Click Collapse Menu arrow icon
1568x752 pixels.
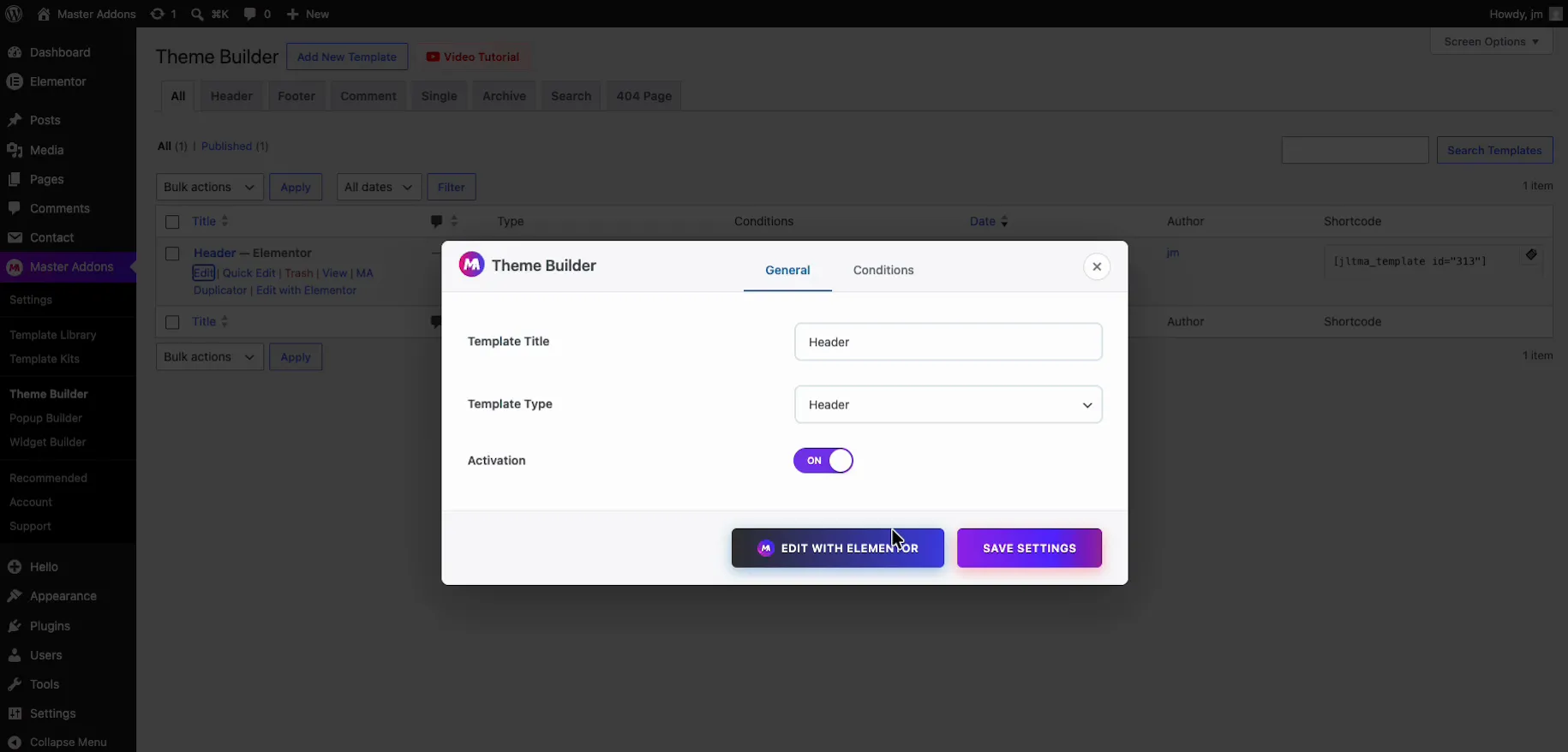click(15, 743)
